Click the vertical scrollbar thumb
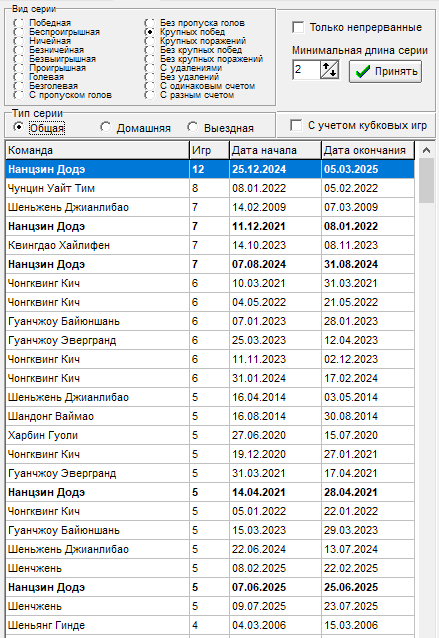This screenshot has height=638, width=439. coord(426,180)
